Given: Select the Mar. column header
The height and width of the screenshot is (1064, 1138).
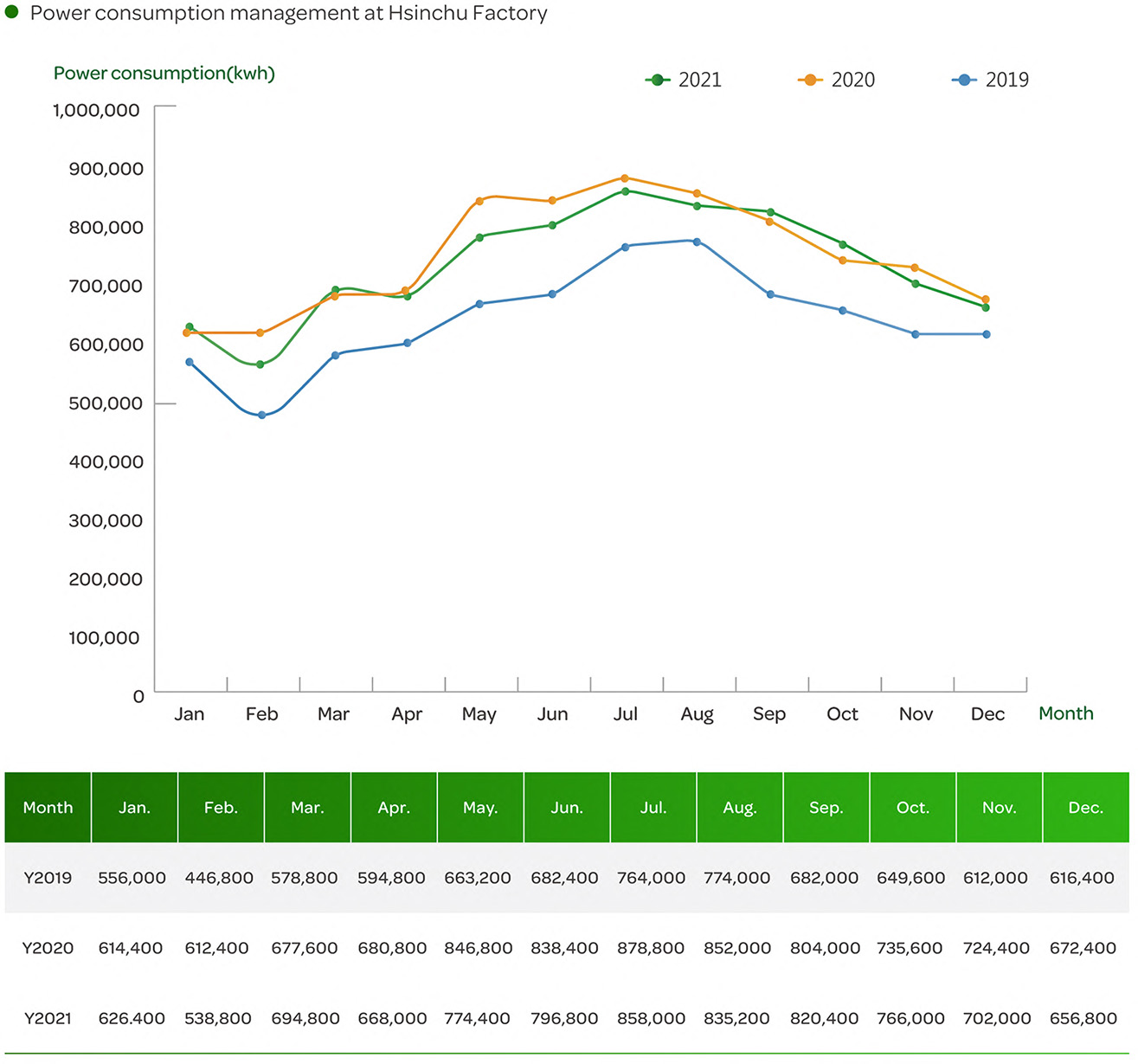Looking at the screenshot, I should pyautogui.click(x=307, y=808).
